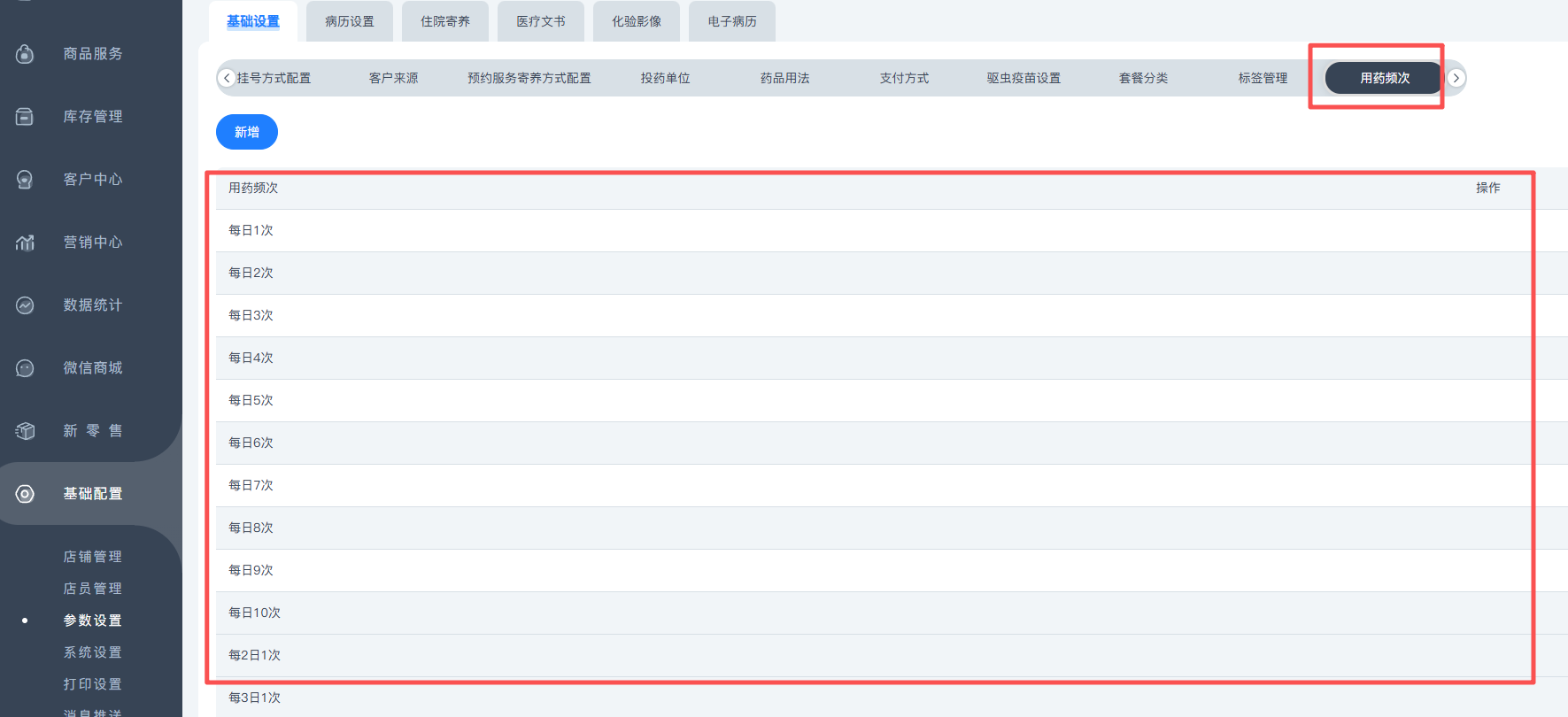Click the 客户中心 headset icon
The image size is (1568, 717).
(25, 180)
